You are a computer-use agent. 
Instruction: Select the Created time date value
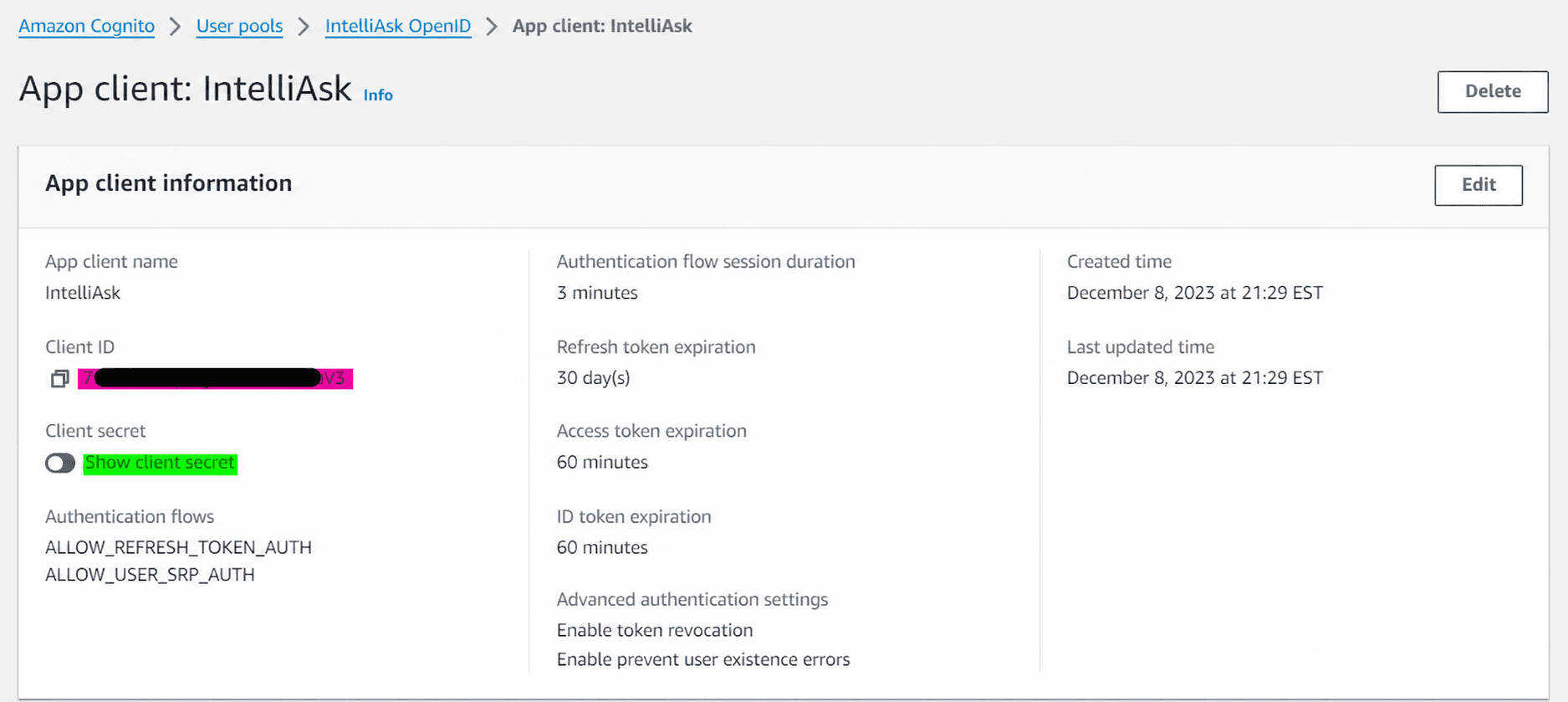tap(1195, 293)
